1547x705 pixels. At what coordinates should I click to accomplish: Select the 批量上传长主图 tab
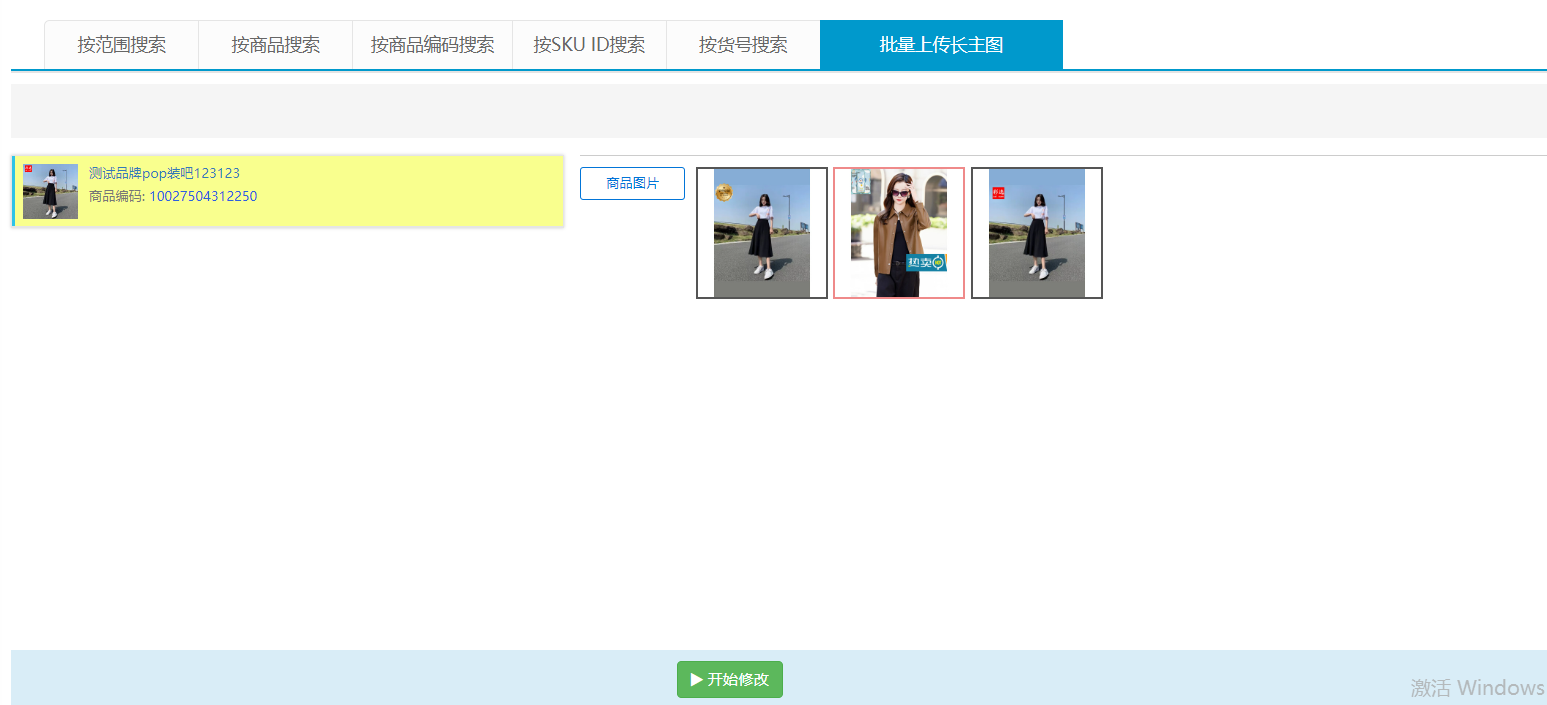pos(941,45)
